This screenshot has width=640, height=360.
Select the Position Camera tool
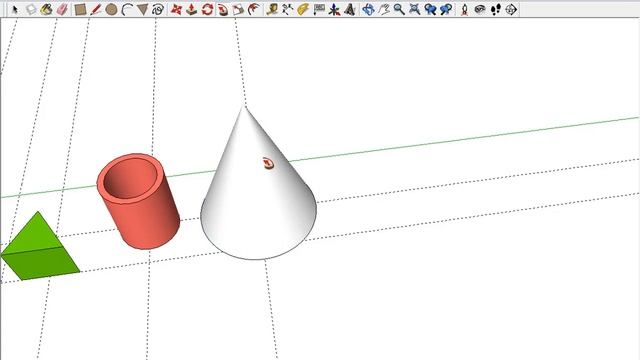464,9
